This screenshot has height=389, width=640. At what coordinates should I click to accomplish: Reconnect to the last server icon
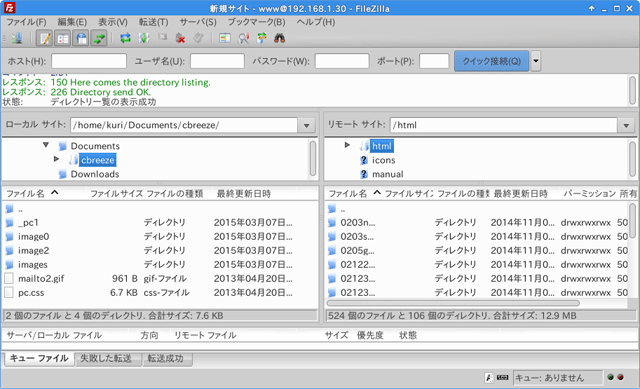click(198, 38)
